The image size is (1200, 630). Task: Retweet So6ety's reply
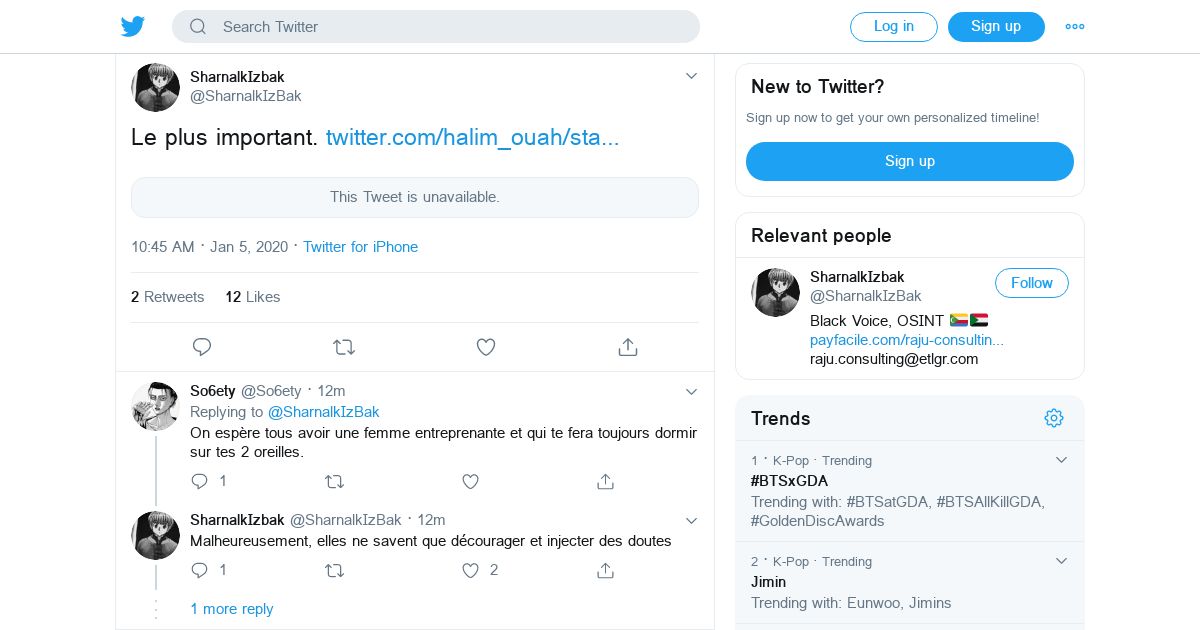[x=335, y=481]
